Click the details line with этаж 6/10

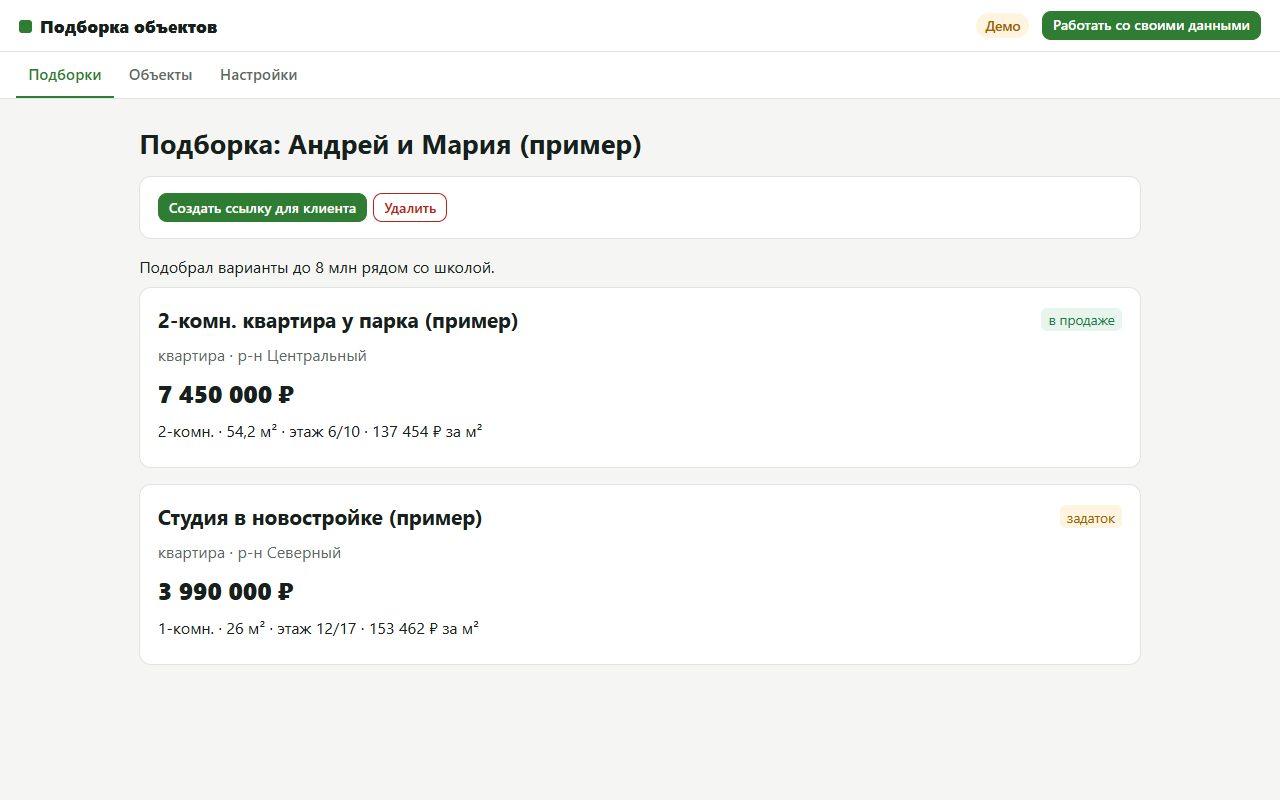point(320,432)
